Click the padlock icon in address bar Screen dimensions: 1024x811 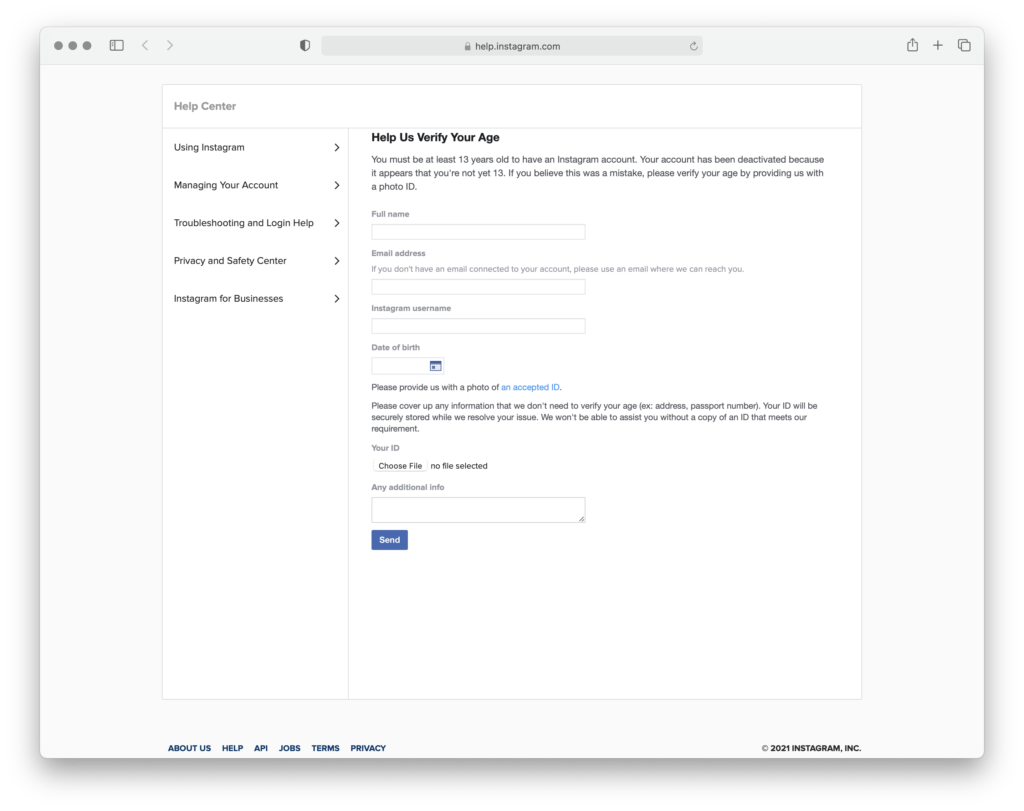point(468,46)
